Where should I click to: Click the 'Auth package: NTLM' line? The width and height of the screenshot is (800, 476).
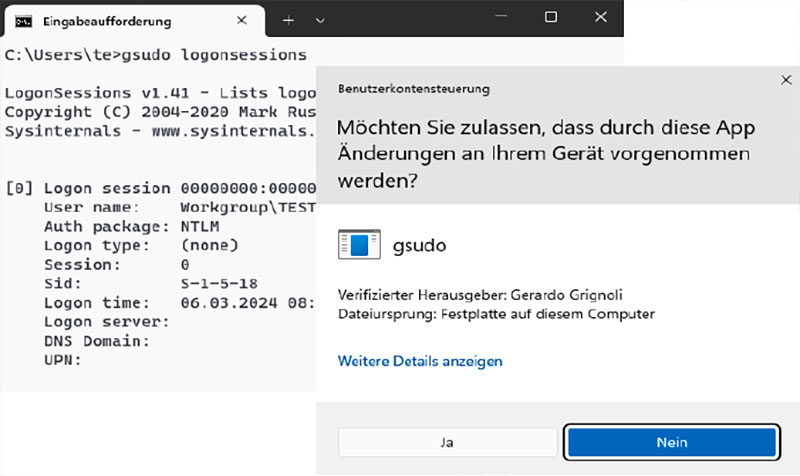click(x=132, y=227)
